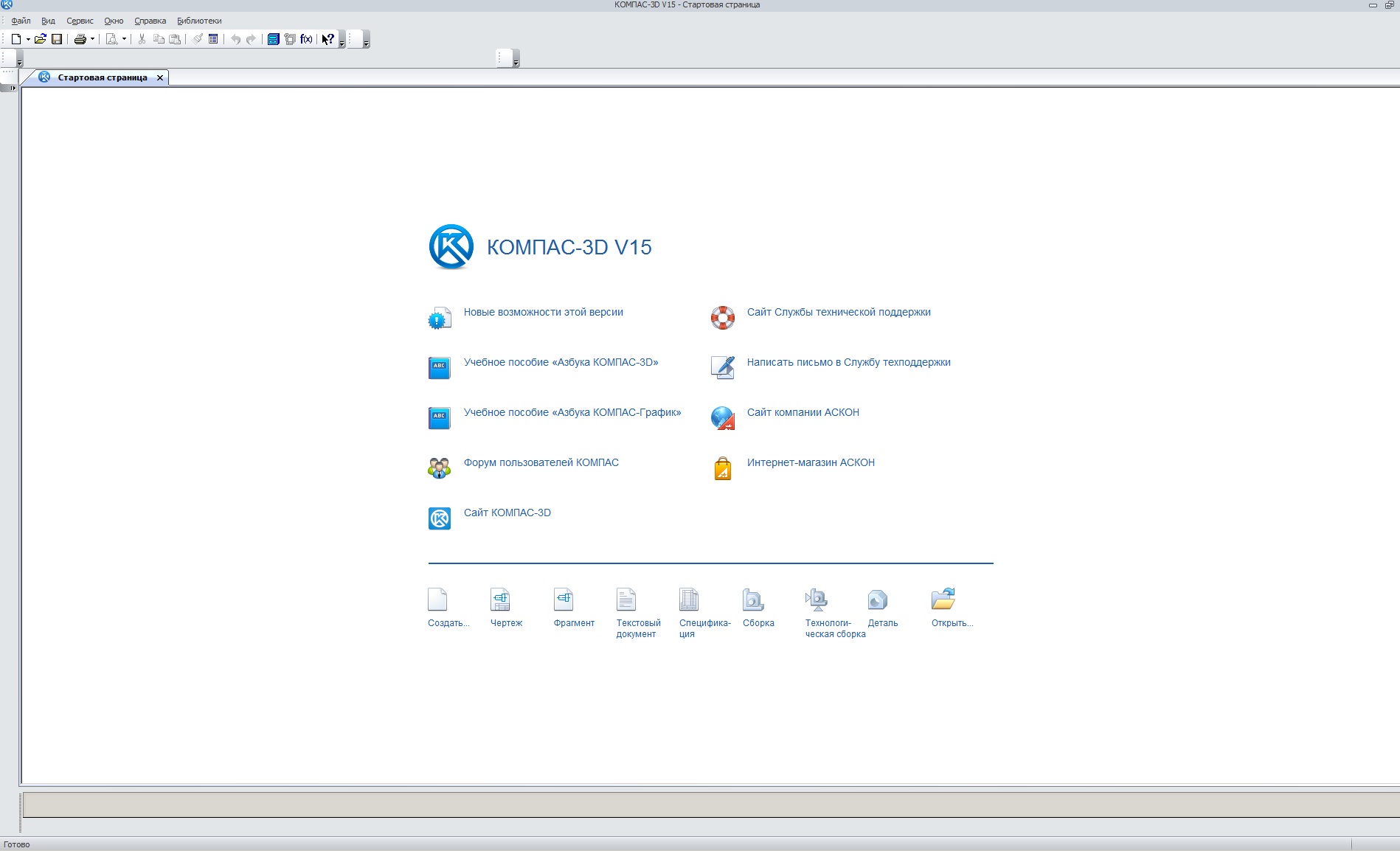
Task: Open the Справка menu
Action: (150, 21)
